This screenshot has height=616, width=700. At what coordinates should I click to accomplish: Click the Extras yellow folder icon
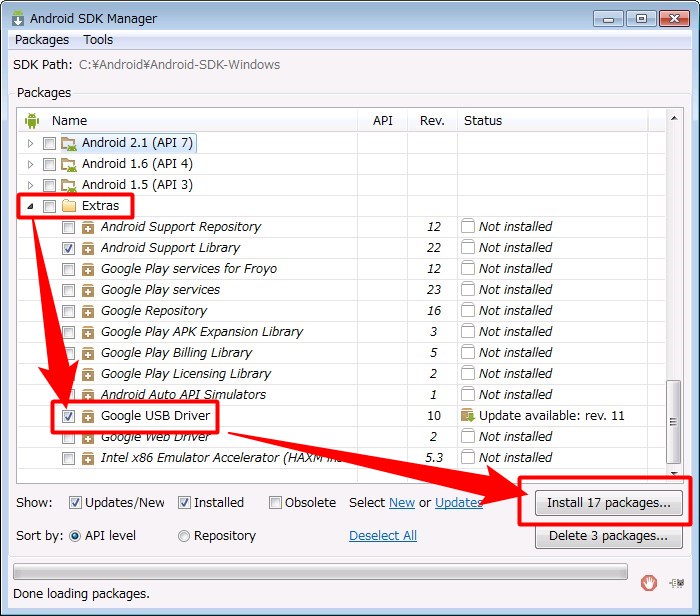69,206
